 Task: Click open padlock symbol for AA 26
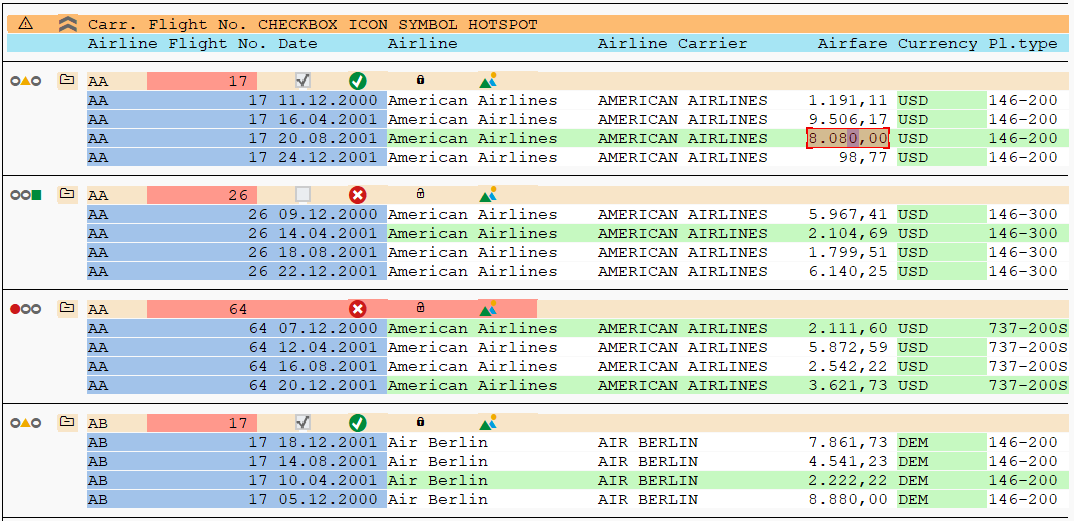click(x=421, y=194)
